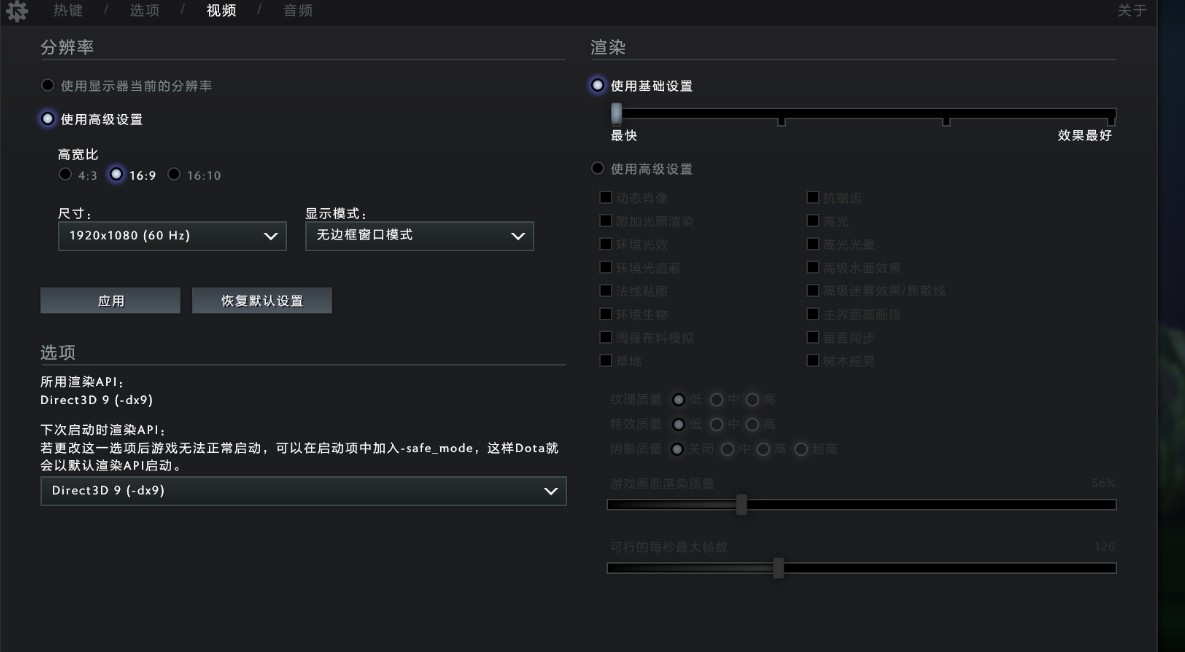Enable the 垂直同步 (VSync) checkbox

[x=814, y=338]
